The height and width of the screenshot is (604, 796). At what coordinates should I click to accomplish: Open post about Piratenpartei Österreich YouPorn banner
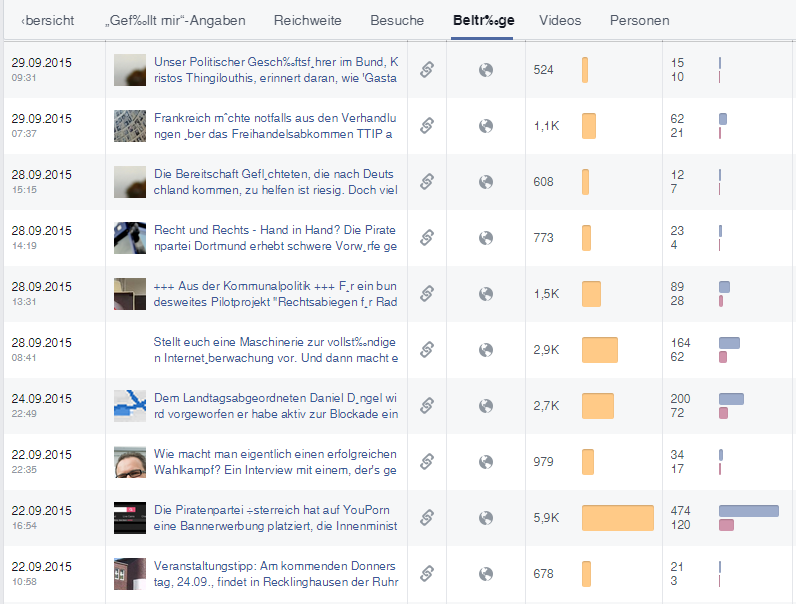coord(275,518)
